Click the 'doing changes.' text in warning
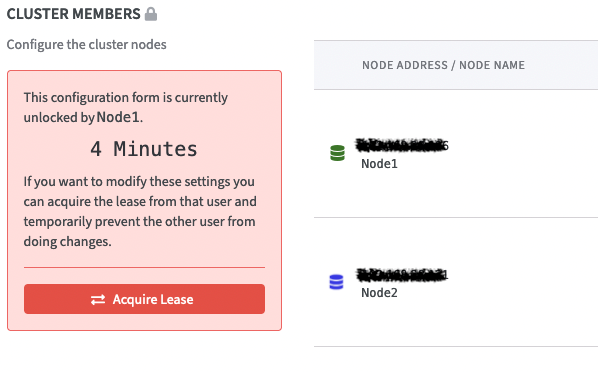 tap(68, 242)
